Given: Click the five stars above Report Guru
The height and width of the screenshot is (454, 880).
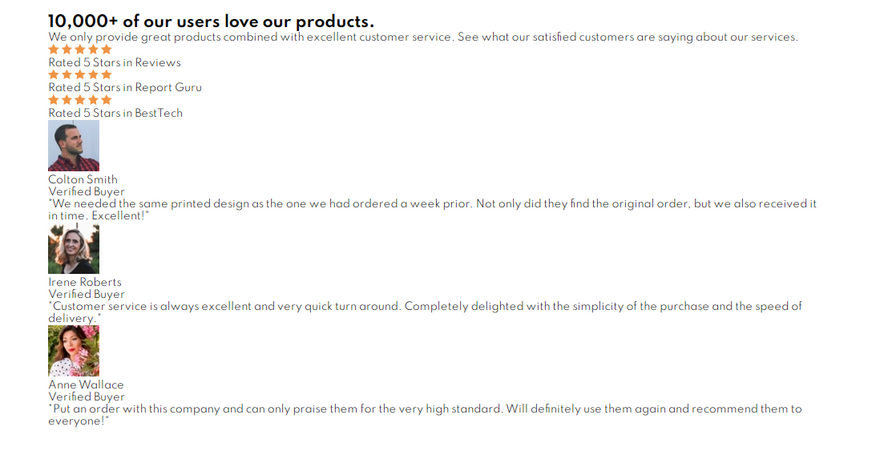Looking at the screenshot, I should point(80,74).
